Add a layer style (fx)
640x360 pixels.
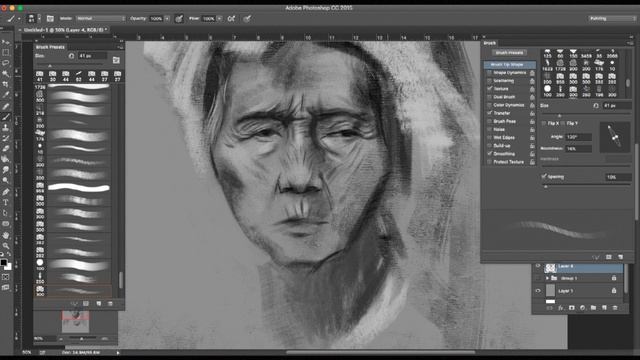point(560,308)
